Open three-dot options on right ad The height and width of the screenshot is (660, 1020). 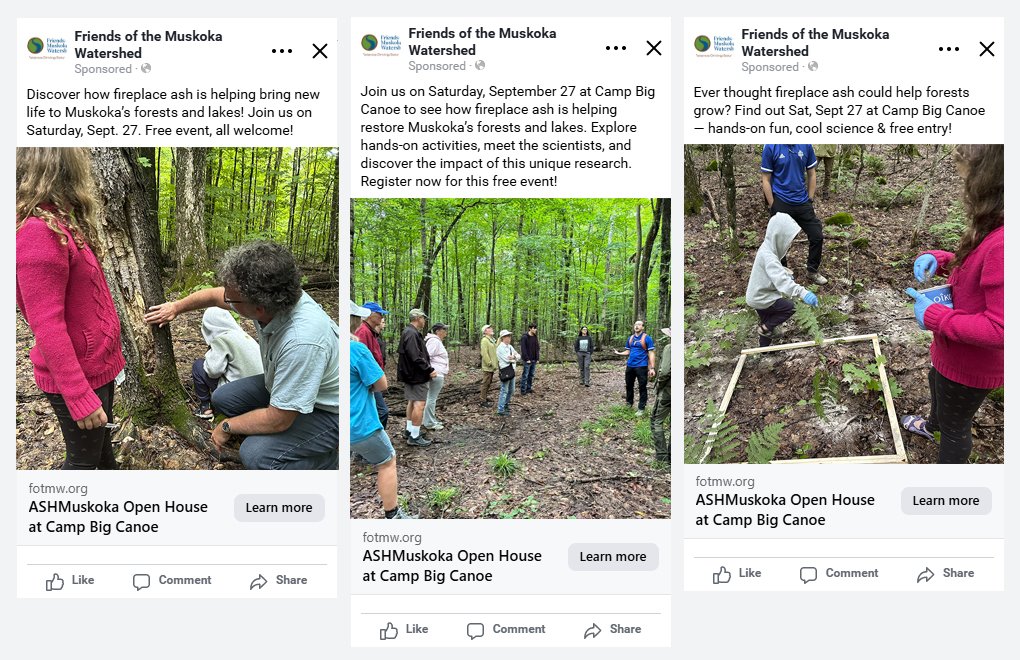pos(949,49)
